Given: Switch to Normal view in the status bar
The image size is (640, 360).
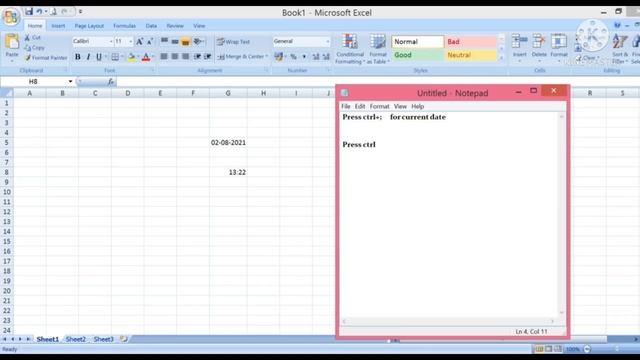Looking at the screenshot, I should [539, 349].
